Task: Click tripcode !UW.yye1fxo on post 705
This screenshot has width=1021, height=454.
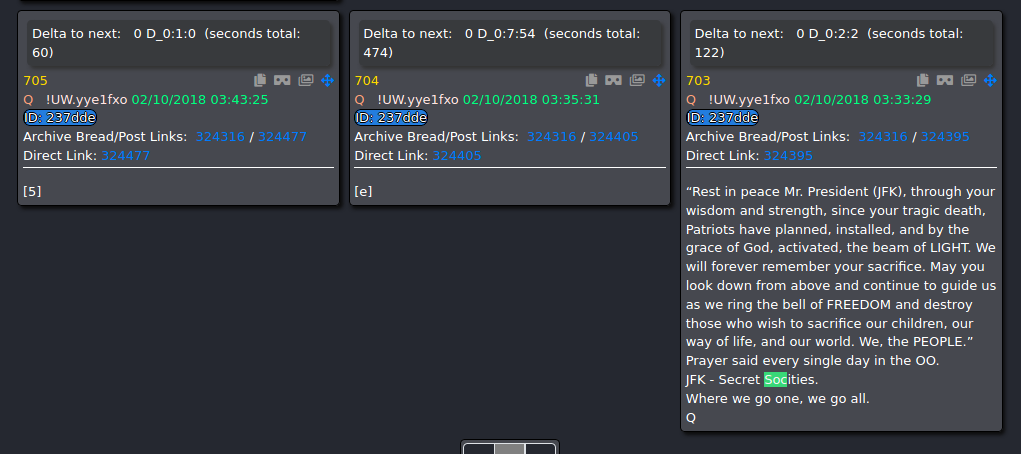Action: pyautogui.click(x=87, y=100)
